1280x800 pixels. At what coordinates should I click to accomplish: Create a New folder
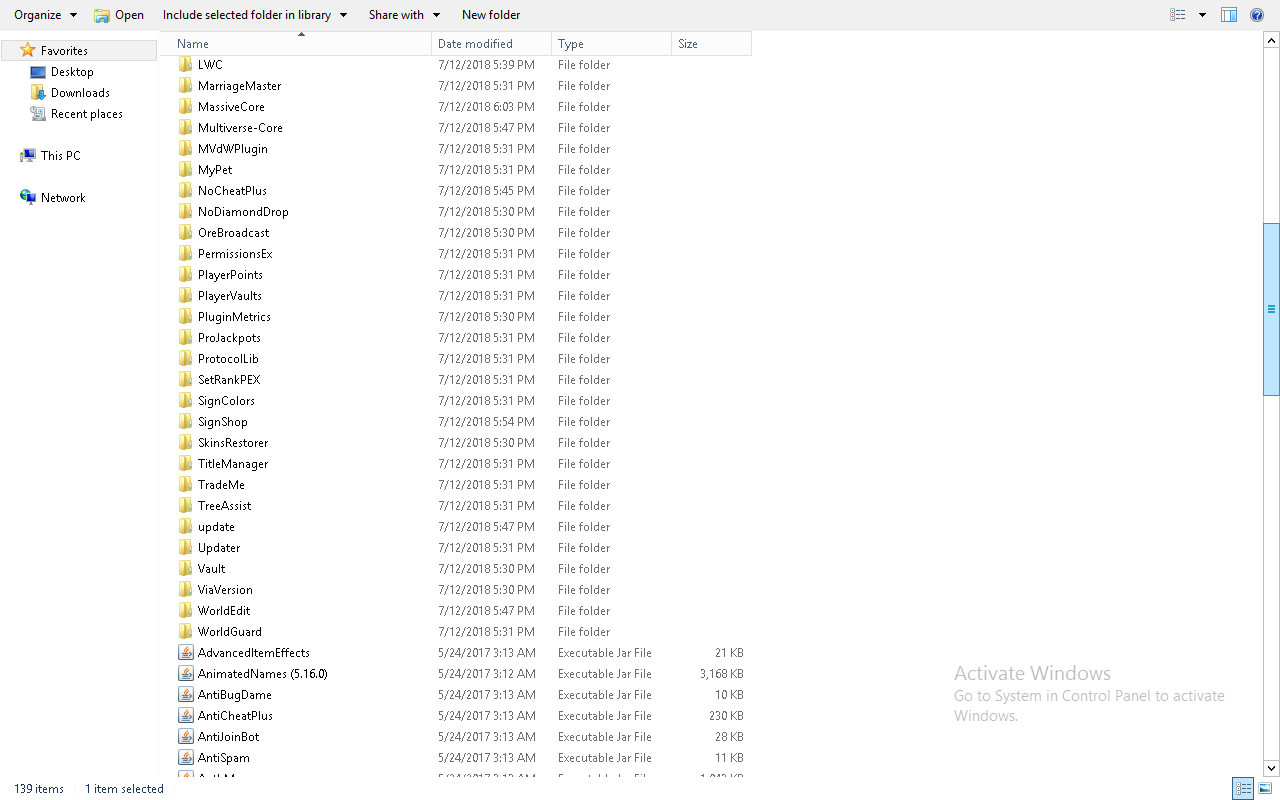pyautogui.click(x=491, y=15)
